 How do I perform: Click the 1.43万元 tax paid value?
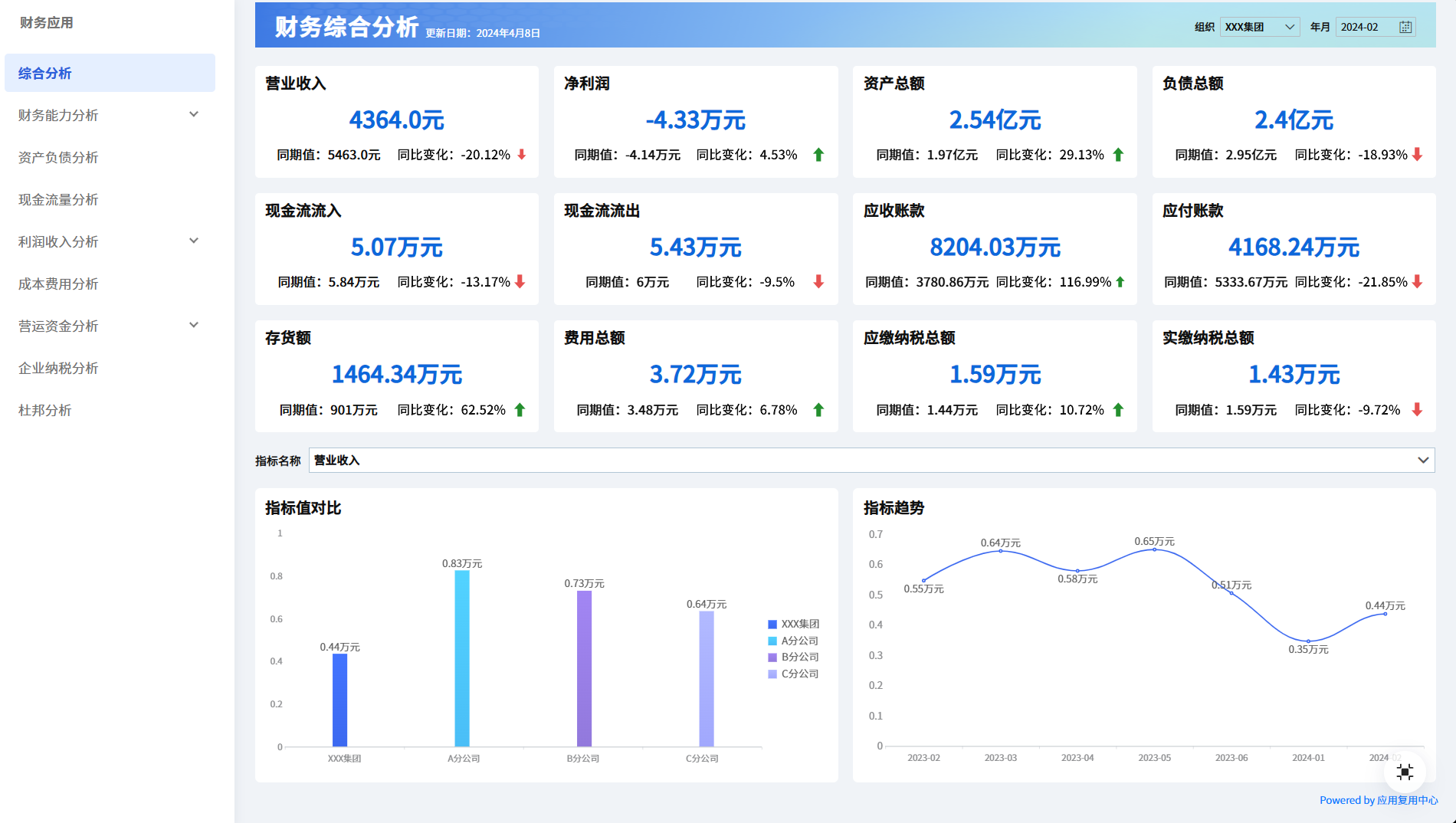pos(1294,375)
